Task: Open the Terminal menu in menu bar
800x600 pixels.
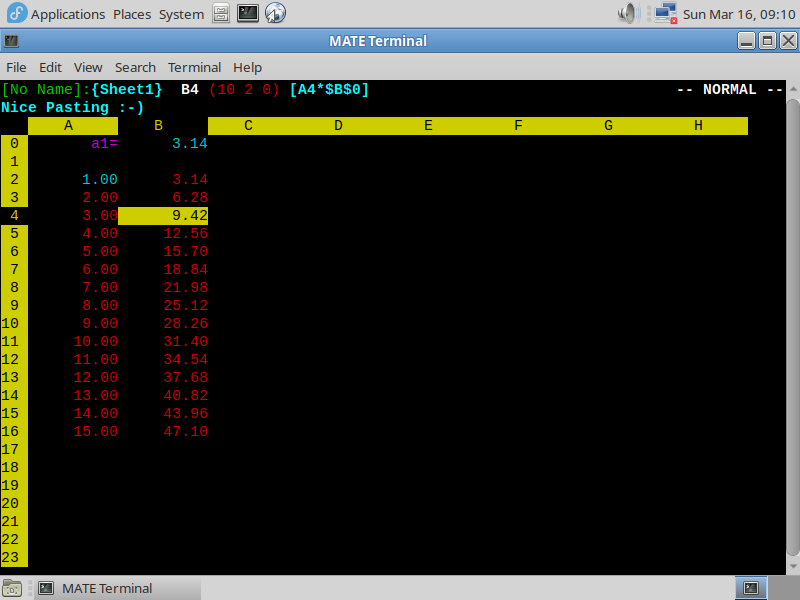Action: tap(194, 67)
